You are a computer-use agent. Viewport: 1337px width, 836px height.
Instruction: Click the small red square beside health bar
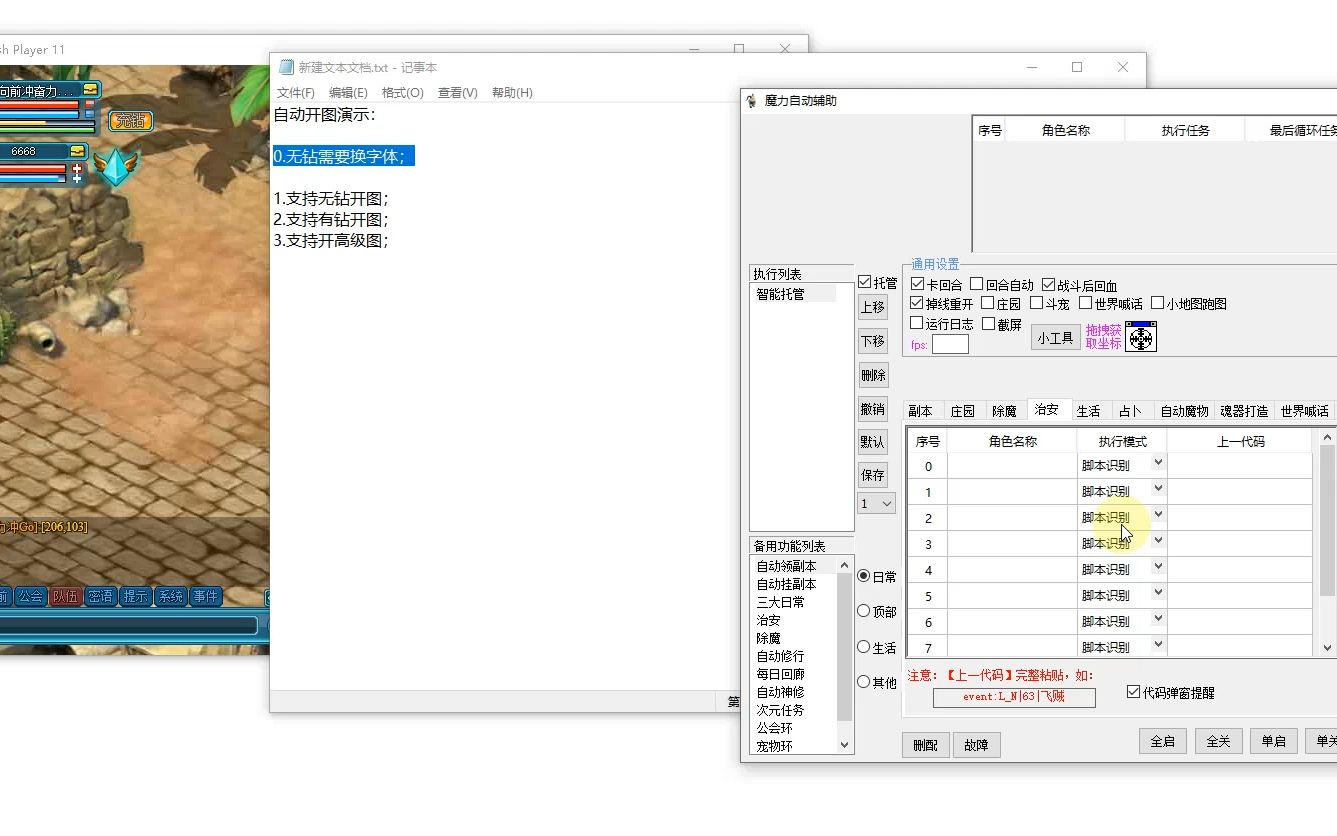(89, 104)
